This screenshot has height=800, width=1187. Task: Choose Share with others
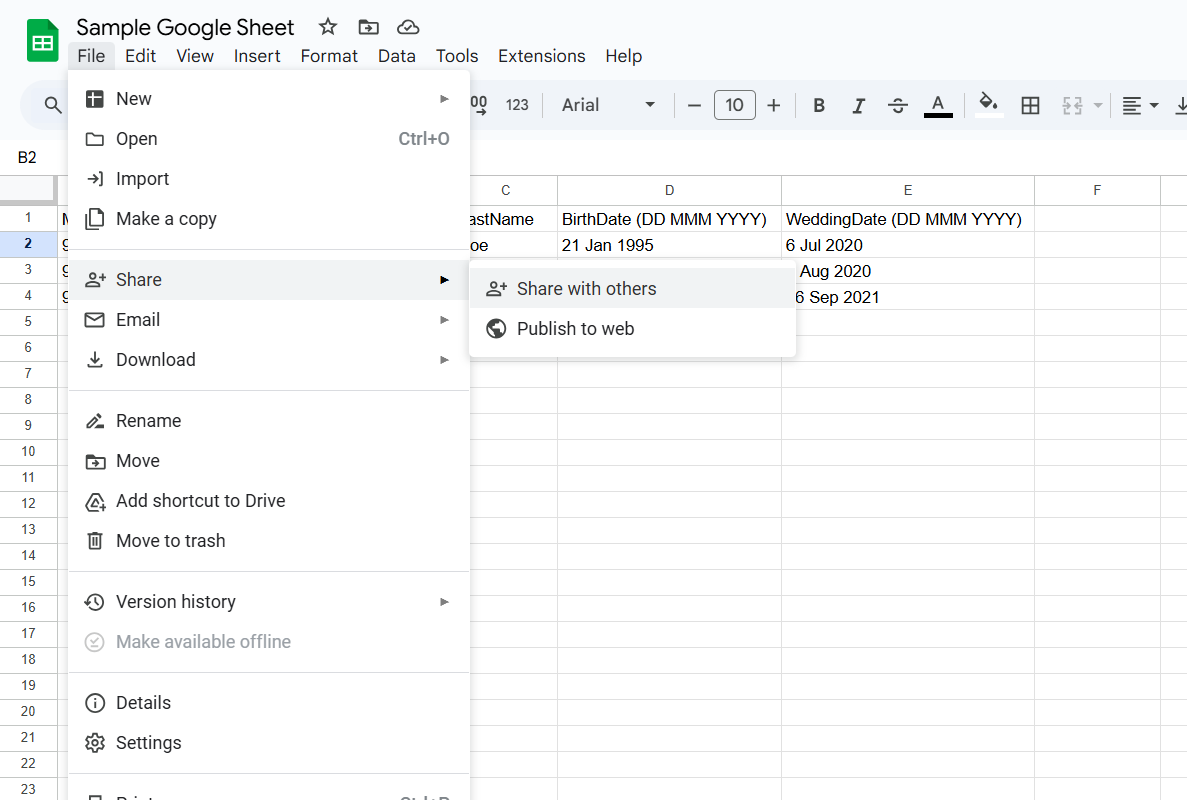click(x=632, y=289)
